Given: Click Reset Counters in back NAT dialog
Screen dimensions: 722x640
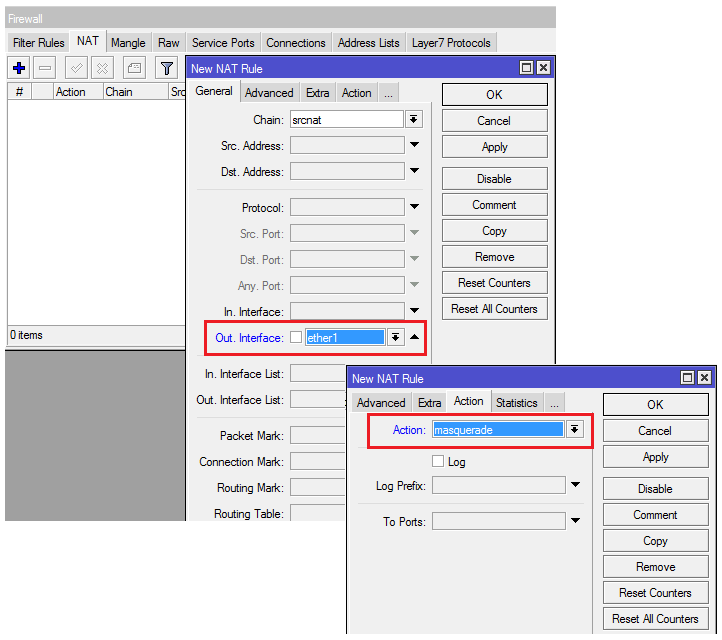Looking at the screenshot, I should [495, 283].
